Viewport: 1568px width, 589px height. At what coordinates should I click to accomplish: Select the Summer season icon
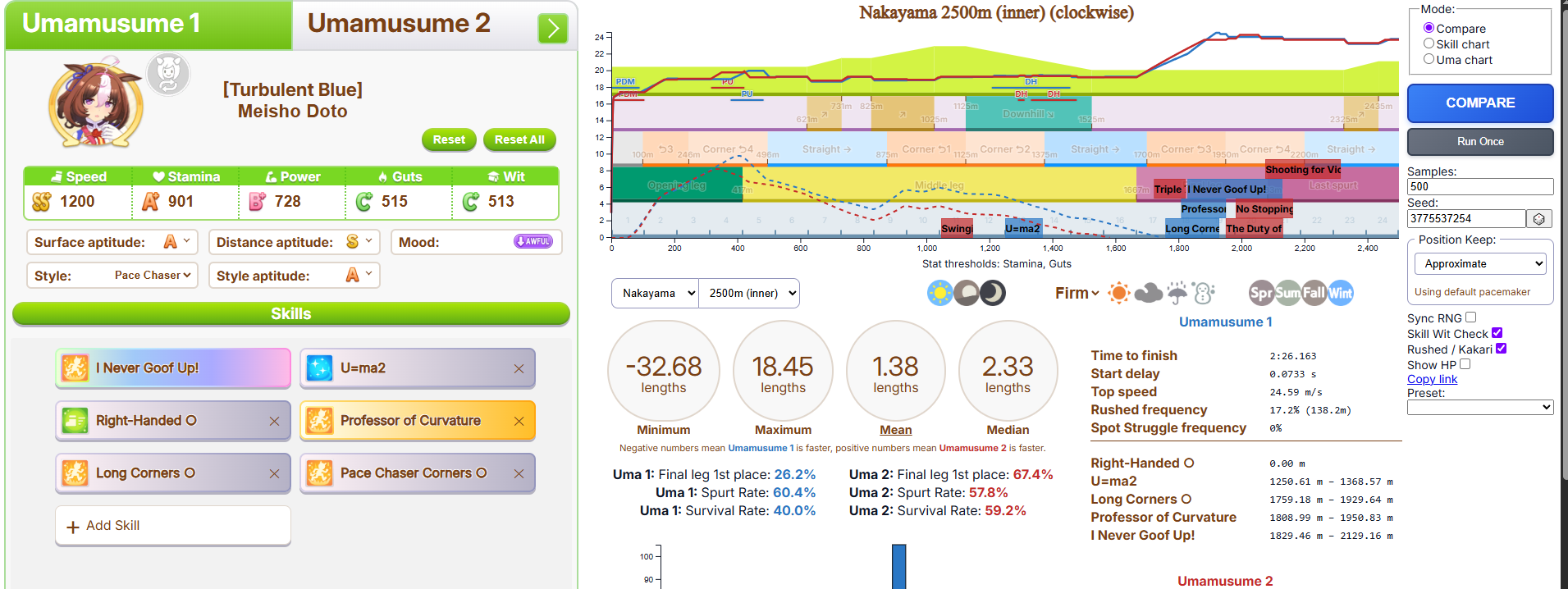[x=1287, y=293]
